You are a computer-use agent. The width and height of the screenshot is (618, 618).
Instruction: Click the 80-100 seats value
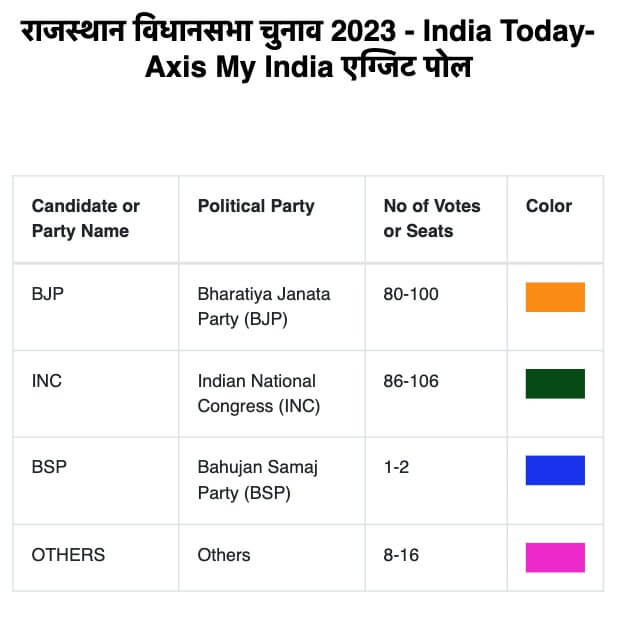411,294
